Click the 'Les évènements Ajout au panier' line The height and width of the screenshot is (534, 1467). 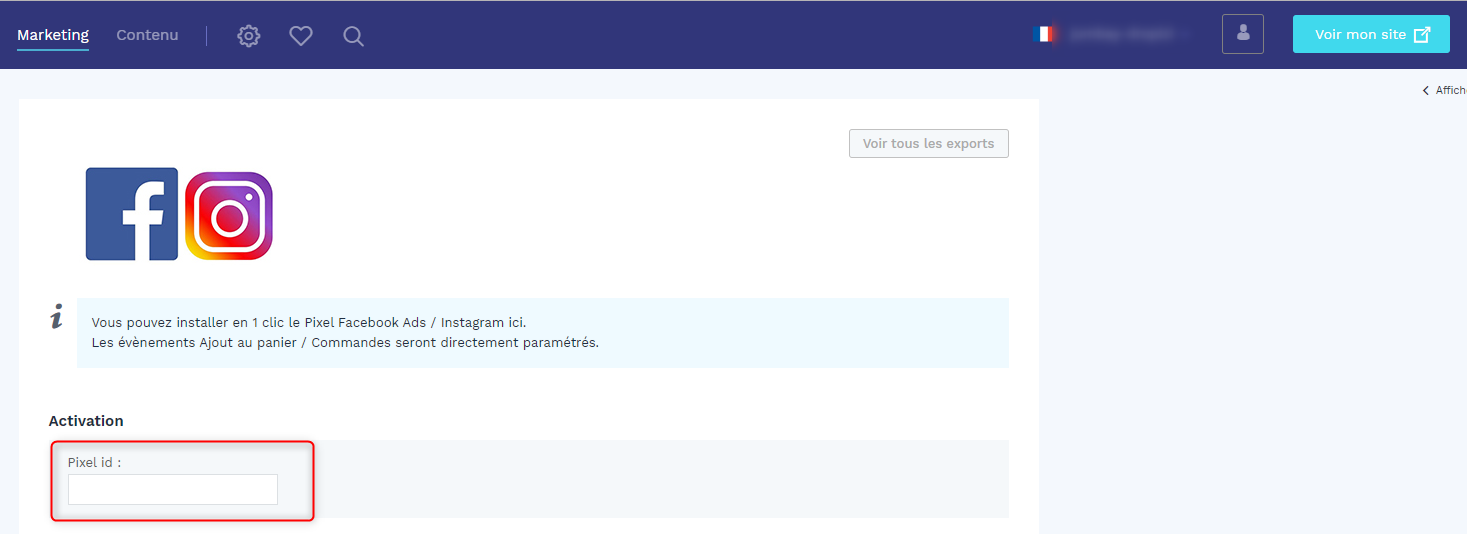coord(345,342)
